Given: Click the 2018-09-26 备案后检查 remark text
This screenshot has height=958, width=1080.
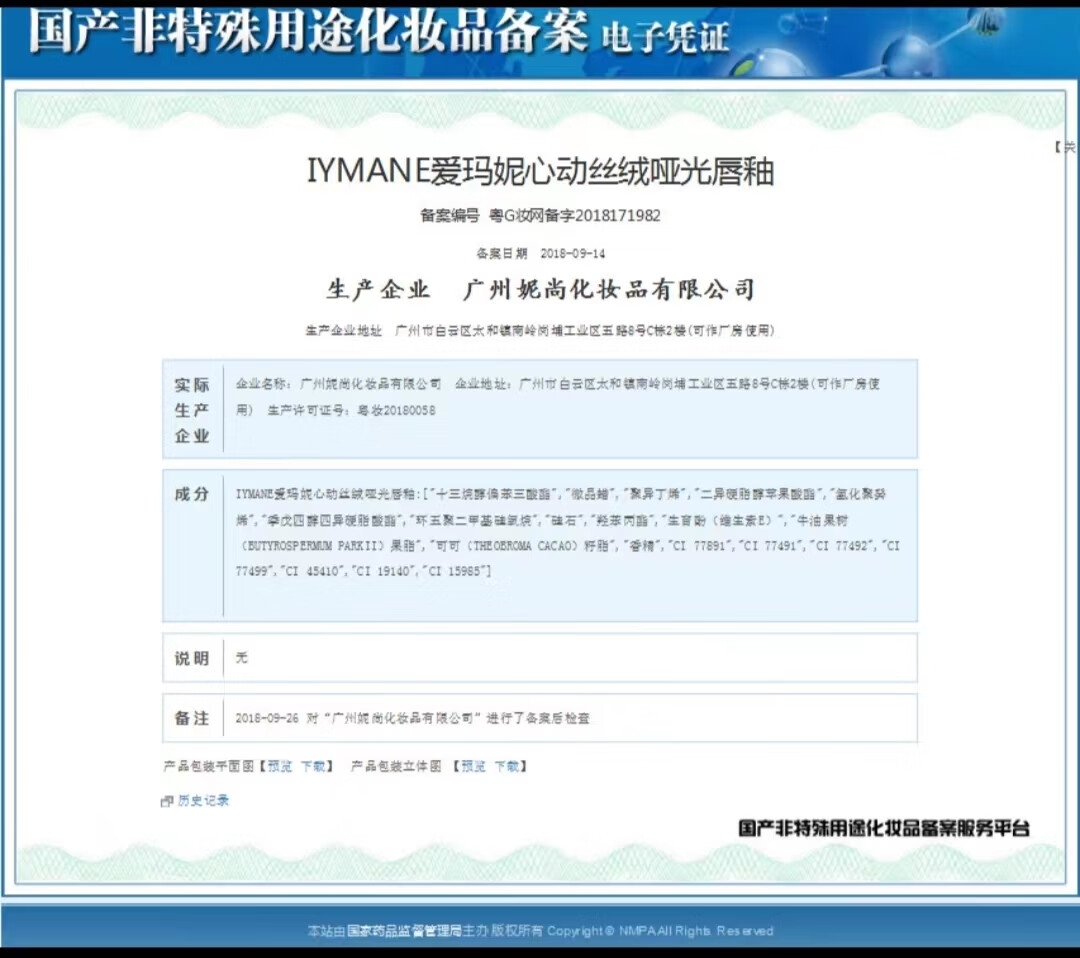Looking at the screenshot, I should click(413, 718).
